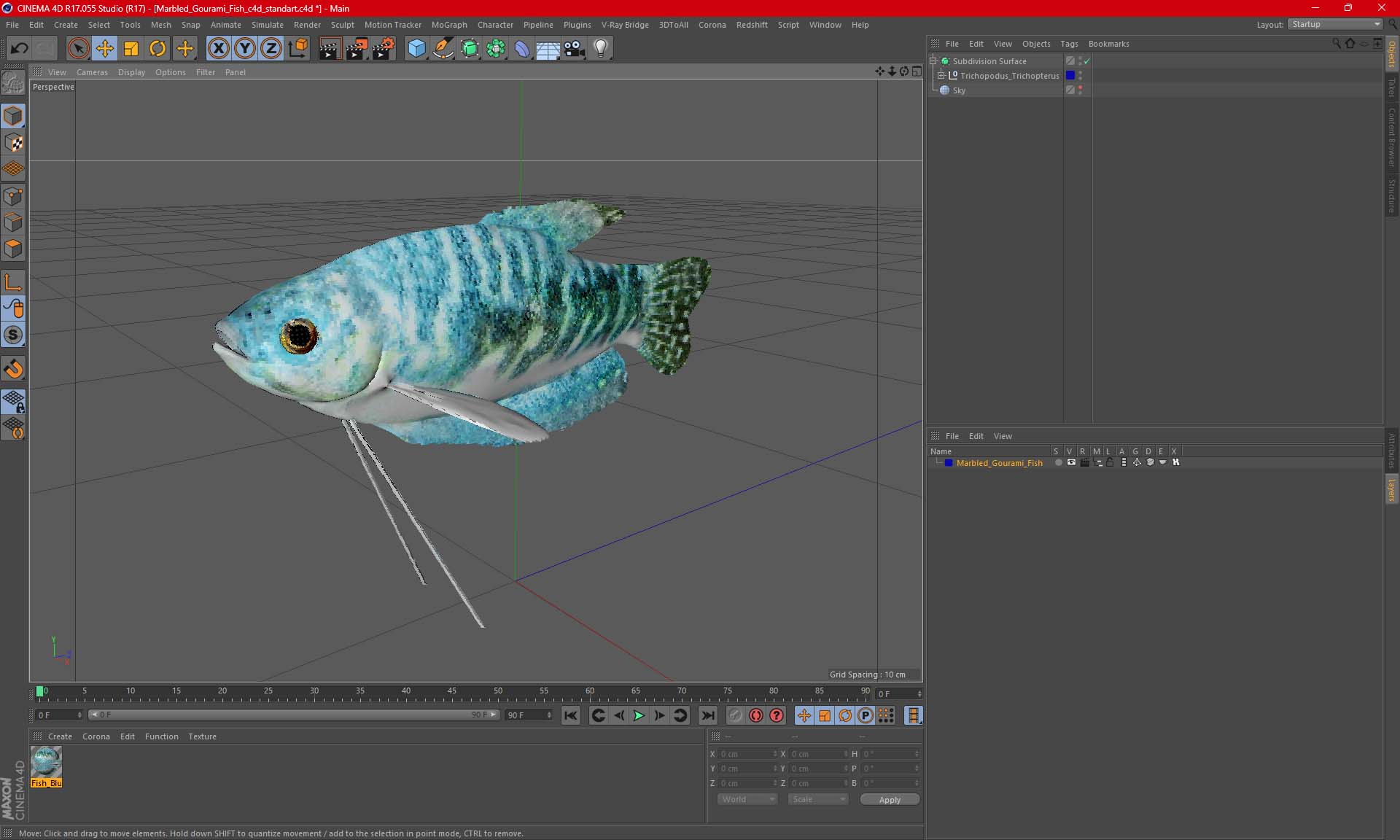Select the spline Pen tool
1400x840 pixels.
pyautogui.click(x=443, y=49)
